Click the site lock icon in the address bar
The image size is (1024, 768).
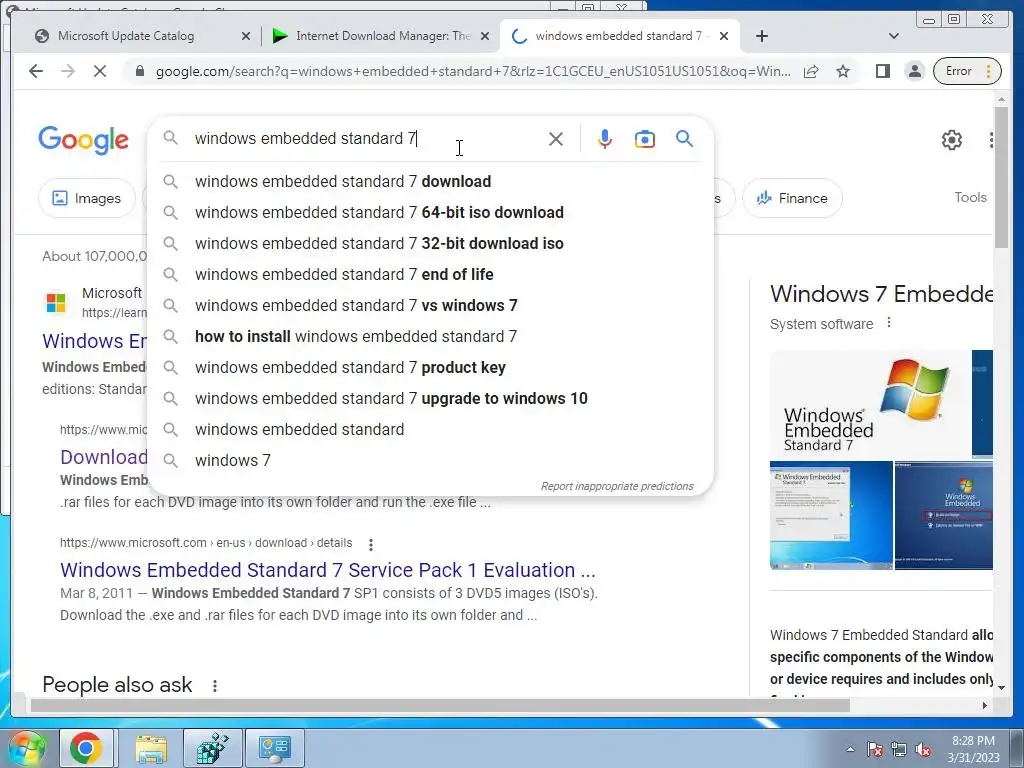click(x=140, y=71)
